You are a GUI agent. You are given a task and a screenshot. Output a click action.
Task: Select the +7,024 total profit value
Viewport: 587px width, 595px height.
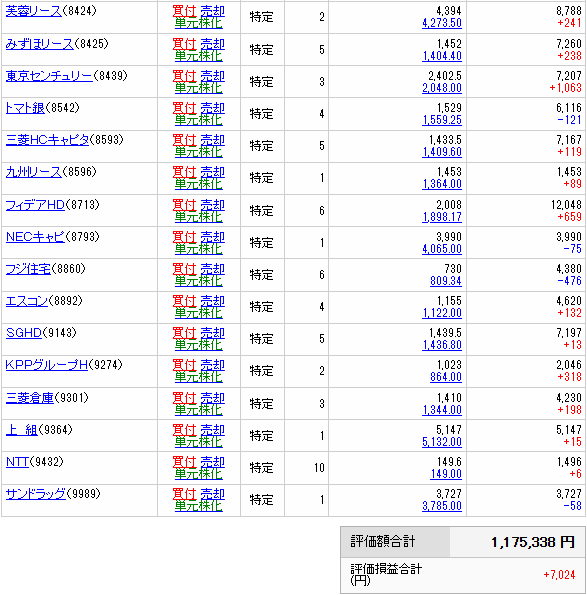pos(559,575)
